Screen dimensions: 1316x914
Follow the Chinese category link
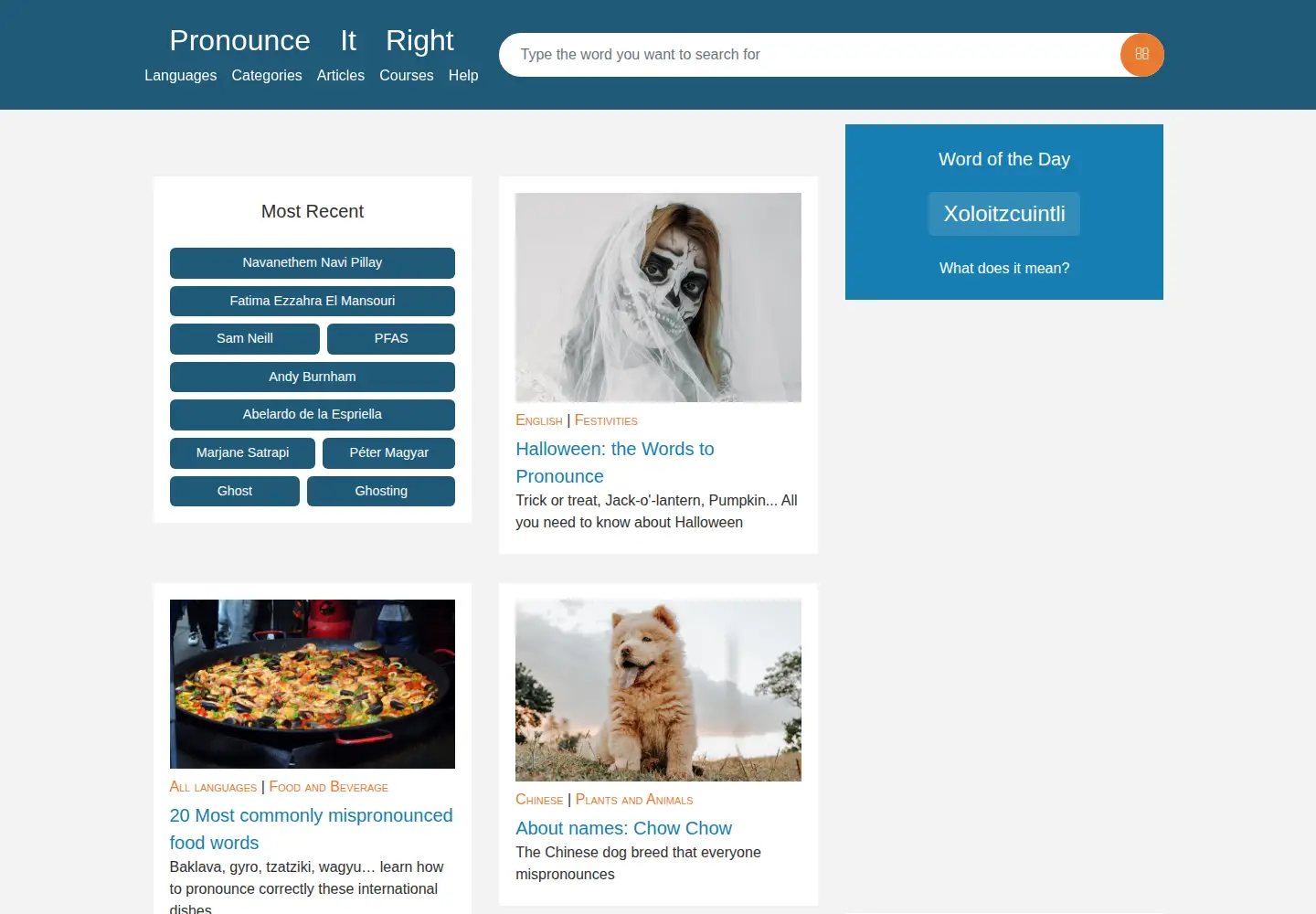tap(539, 800)
